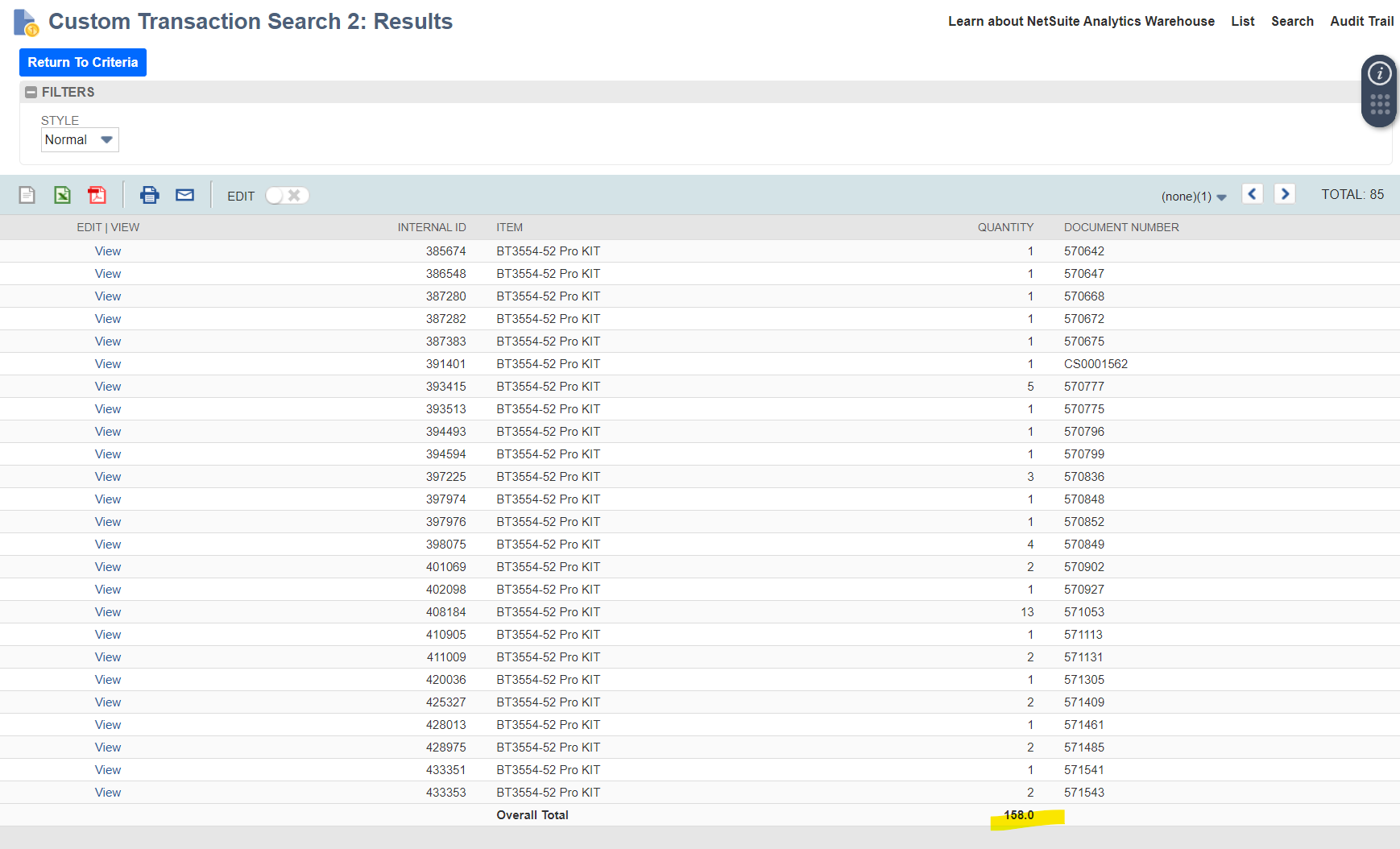Open the info help icon
Viewport: 1400px width, 849px height.
coord(1380,74)
